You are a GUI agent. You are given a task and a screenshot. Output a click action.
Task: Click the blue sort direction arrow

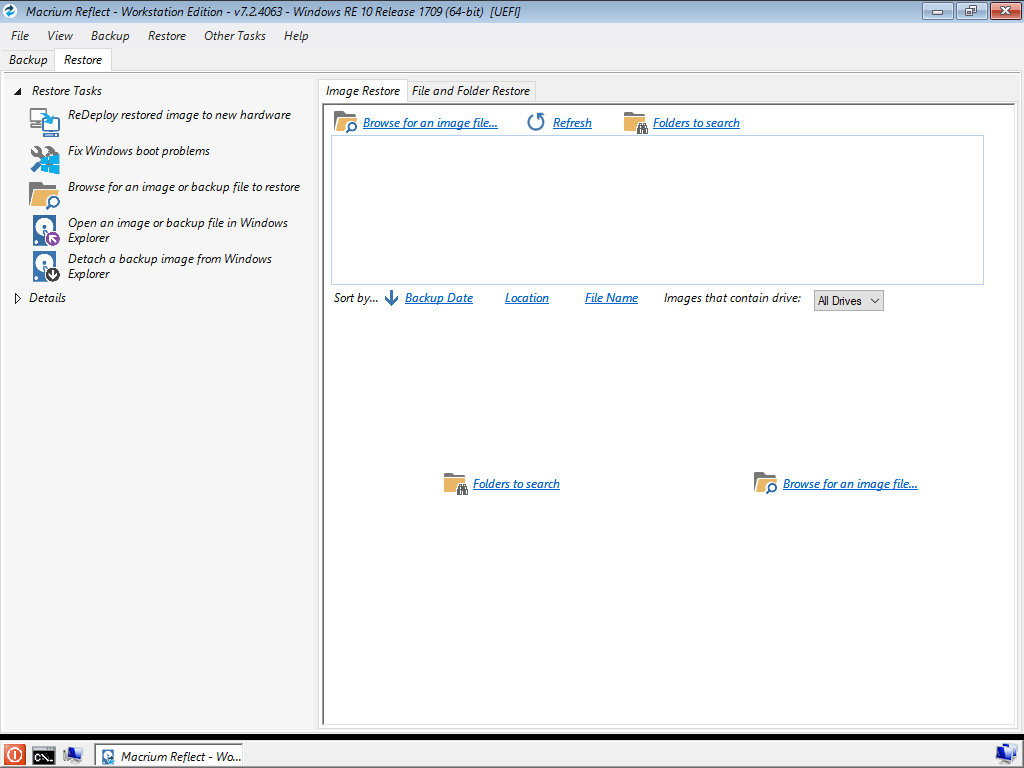tap(391, 298)
